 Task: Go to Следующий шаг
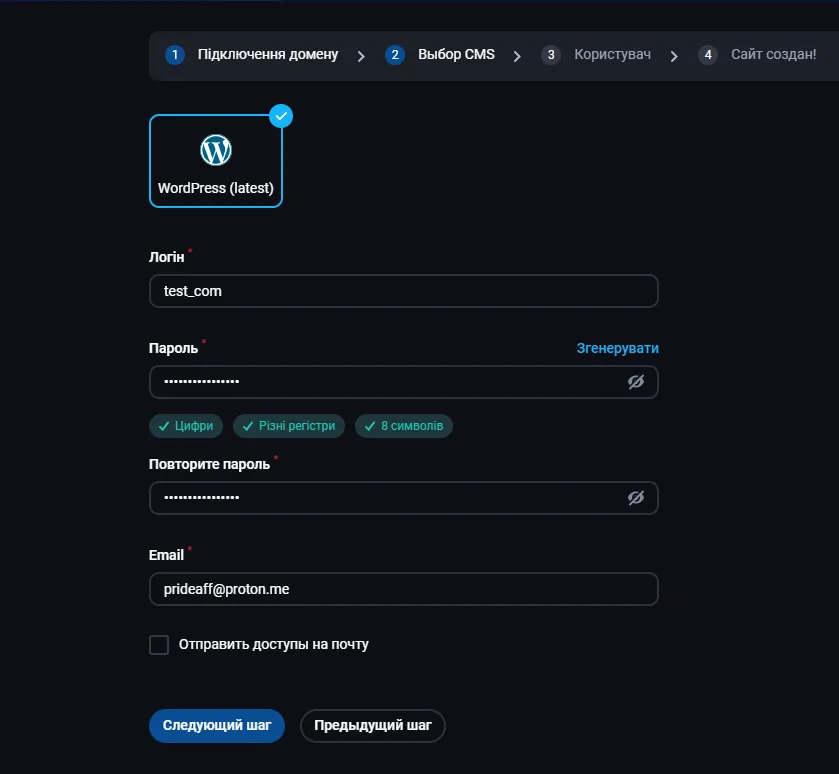pos(217,725)
